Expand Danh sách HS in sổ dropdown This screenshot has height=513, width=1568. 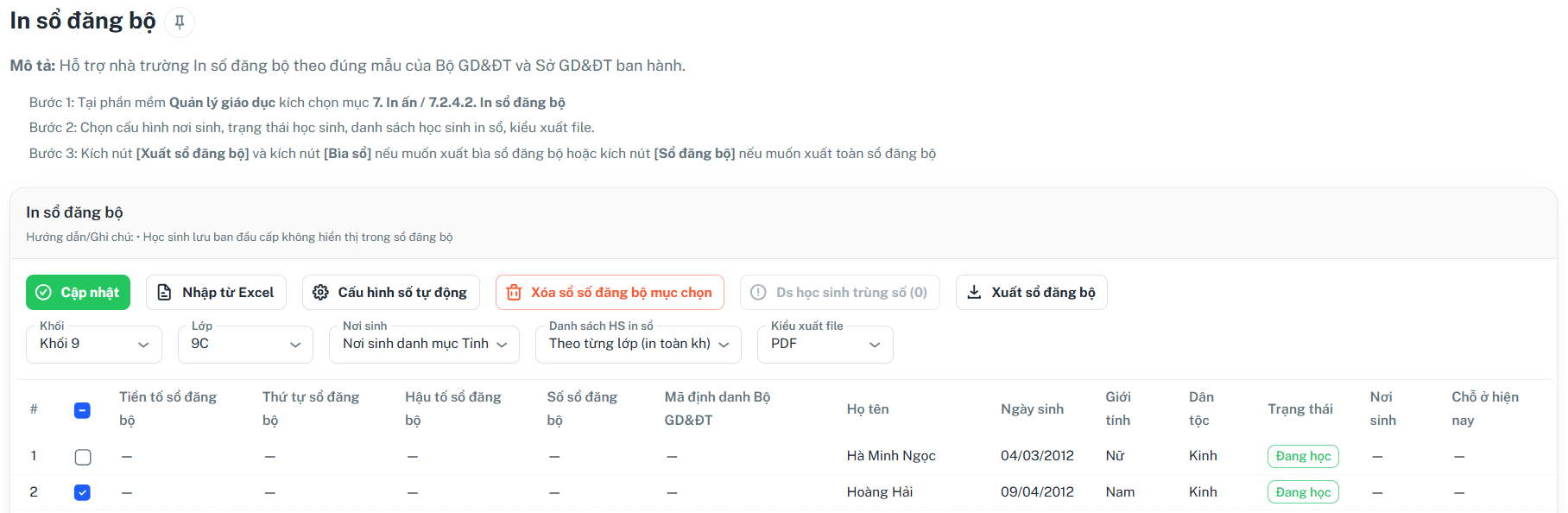click(638, 344)
